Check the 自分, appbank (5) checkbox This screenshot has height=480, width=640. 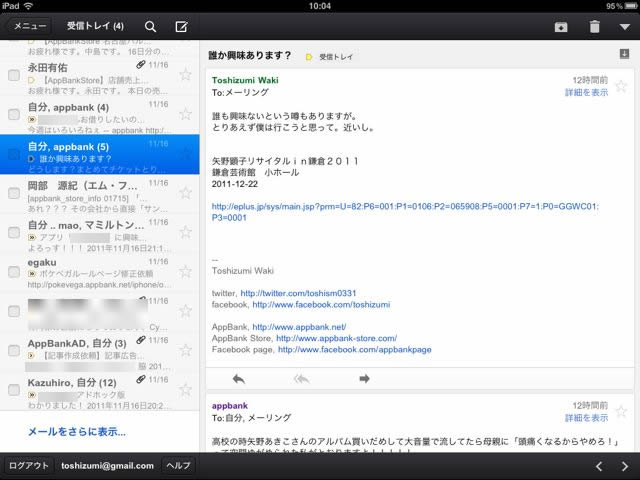point(14,154)
